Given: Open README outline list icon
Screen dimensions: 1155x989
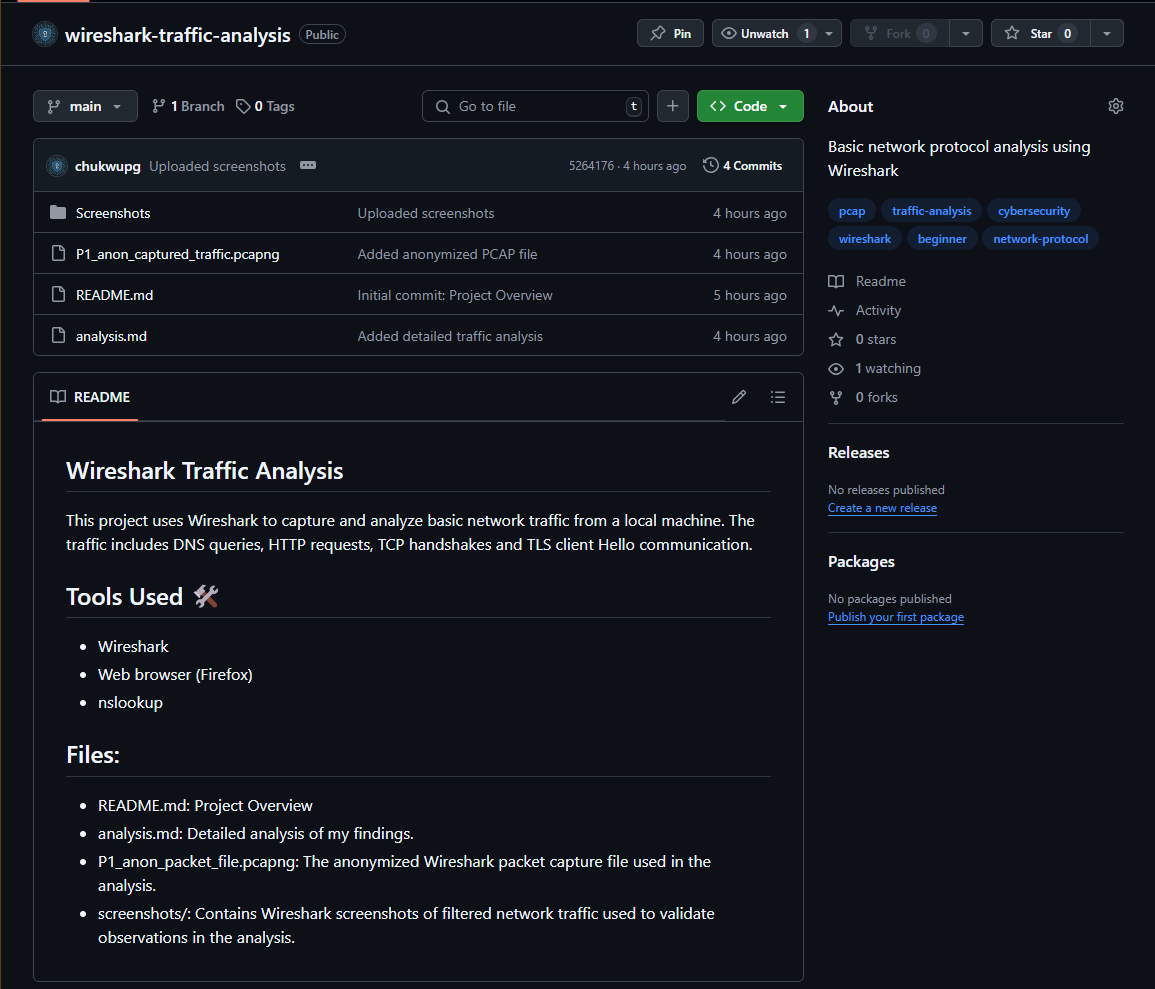Looking at the screenshot, I should click(x=778, y=397).
